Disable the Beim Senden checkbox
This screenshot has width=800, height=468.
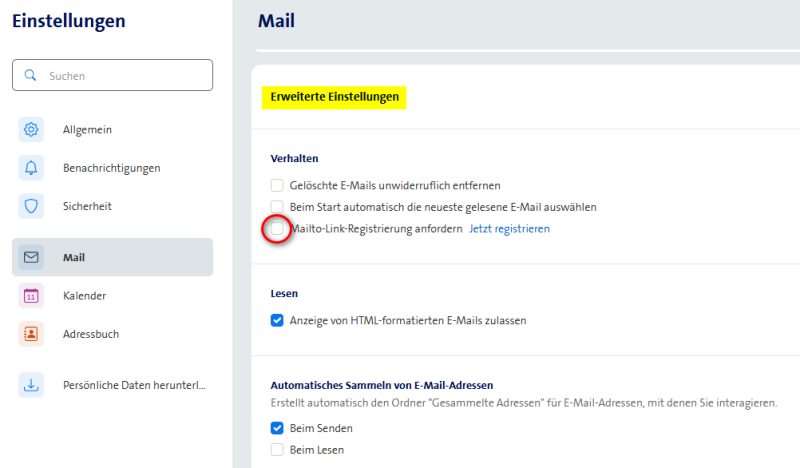tap(277, 428)
